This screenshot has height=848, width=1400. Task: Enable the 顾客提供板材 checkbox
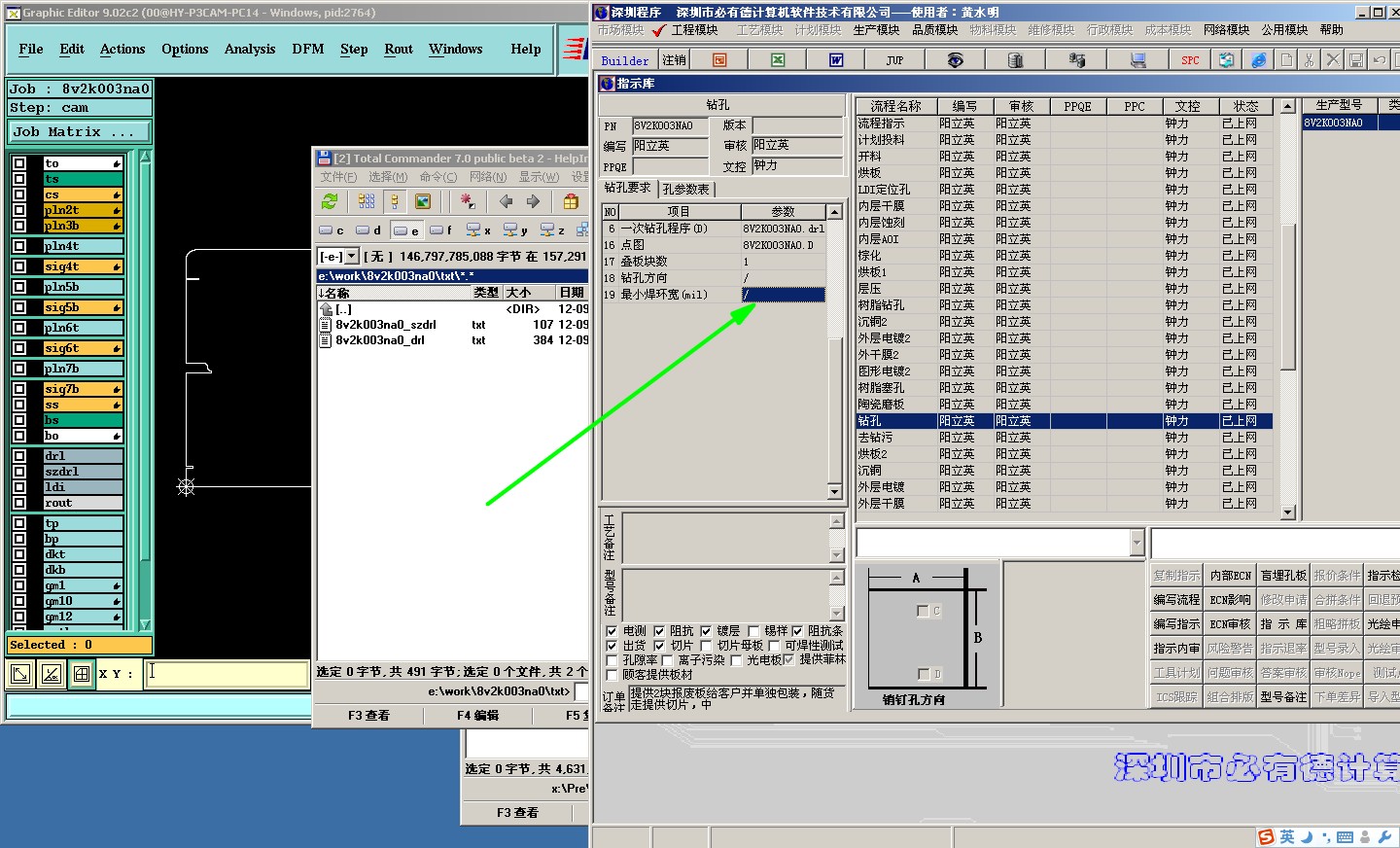coord(612,675)
